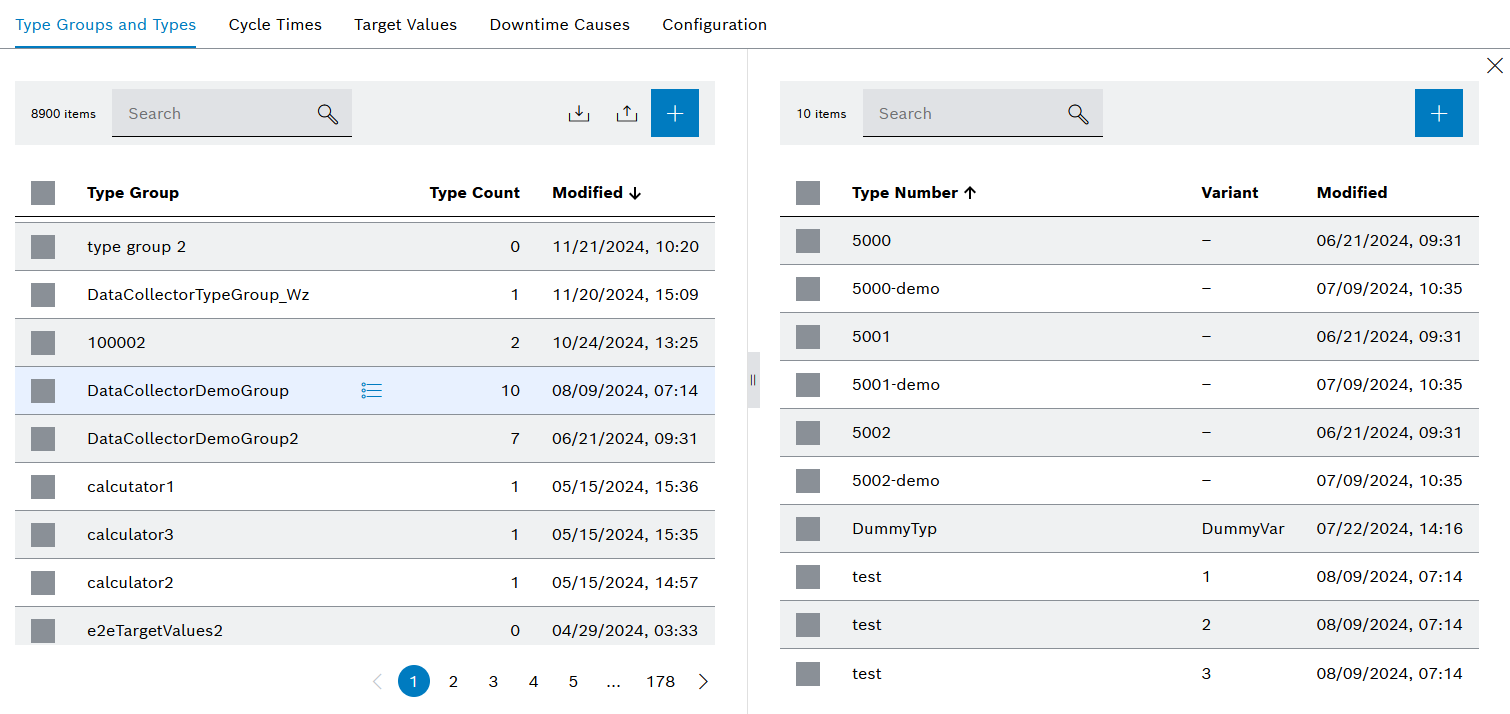Click the DummyVar variant cell
1510x714 pixels.
click(1243, 529)
